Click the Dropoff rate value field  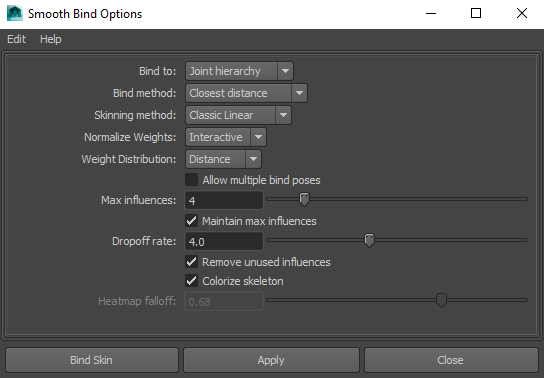224,241
